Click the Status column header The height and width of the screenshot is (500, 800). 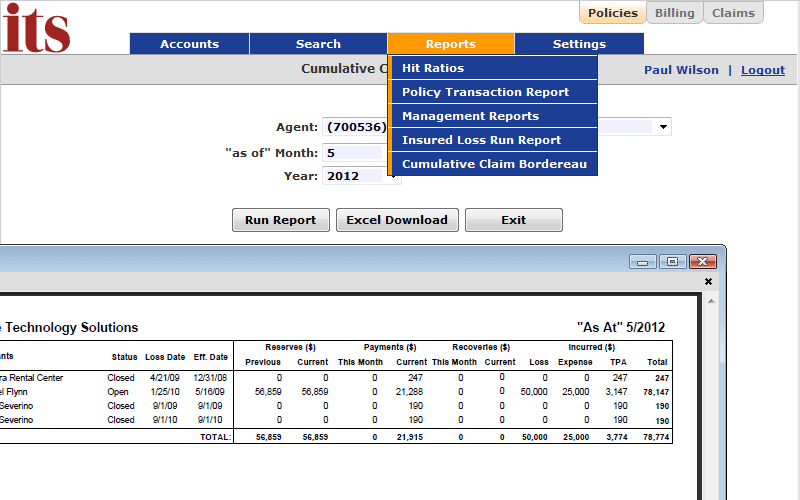pyautogui.click(x=124, y=357)
